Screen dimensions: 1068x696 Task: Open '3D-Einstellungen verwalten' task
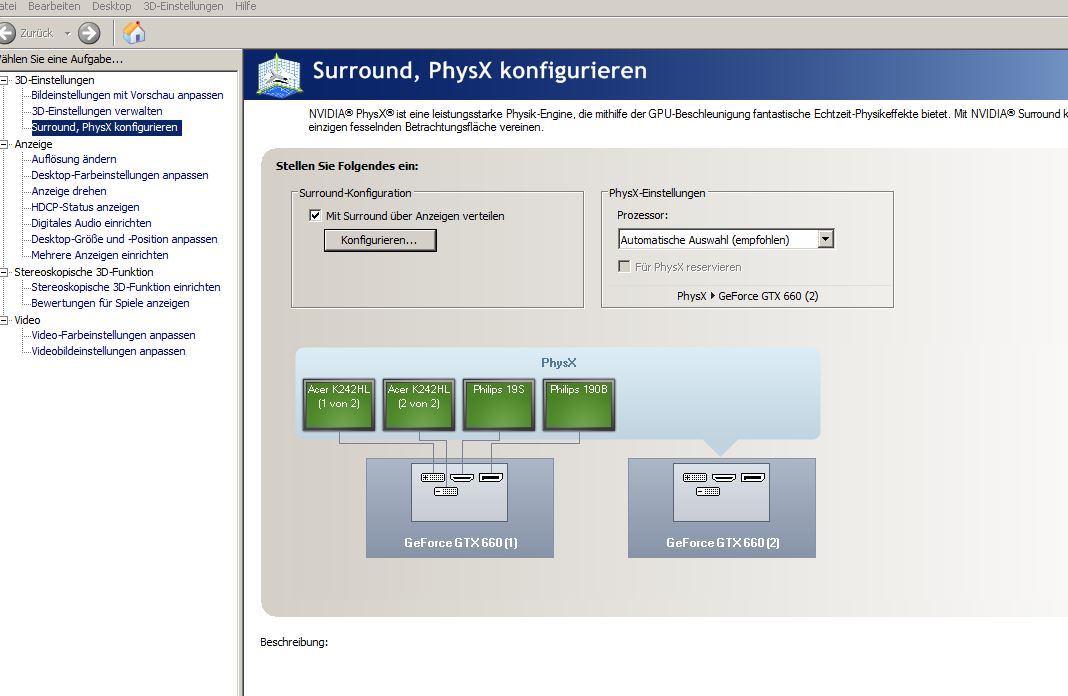97,111
